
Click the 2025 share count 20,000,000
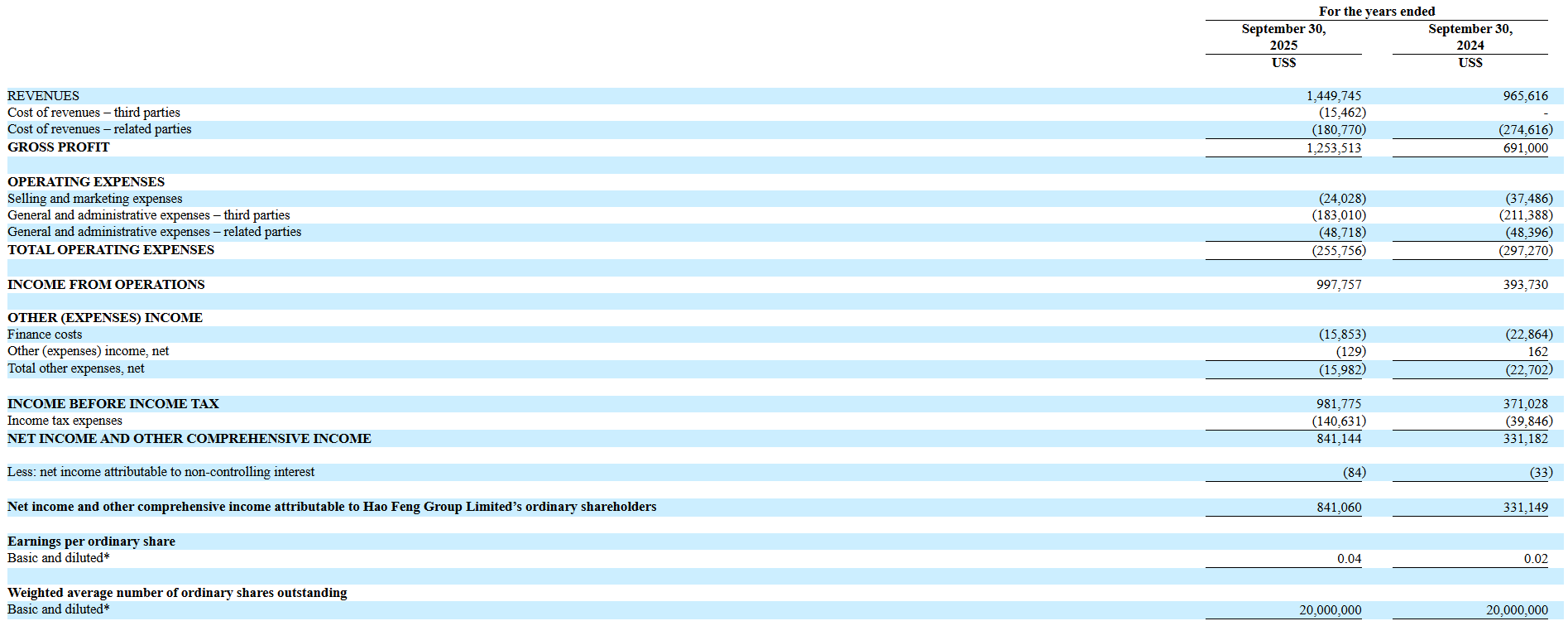click(1331, 610)
